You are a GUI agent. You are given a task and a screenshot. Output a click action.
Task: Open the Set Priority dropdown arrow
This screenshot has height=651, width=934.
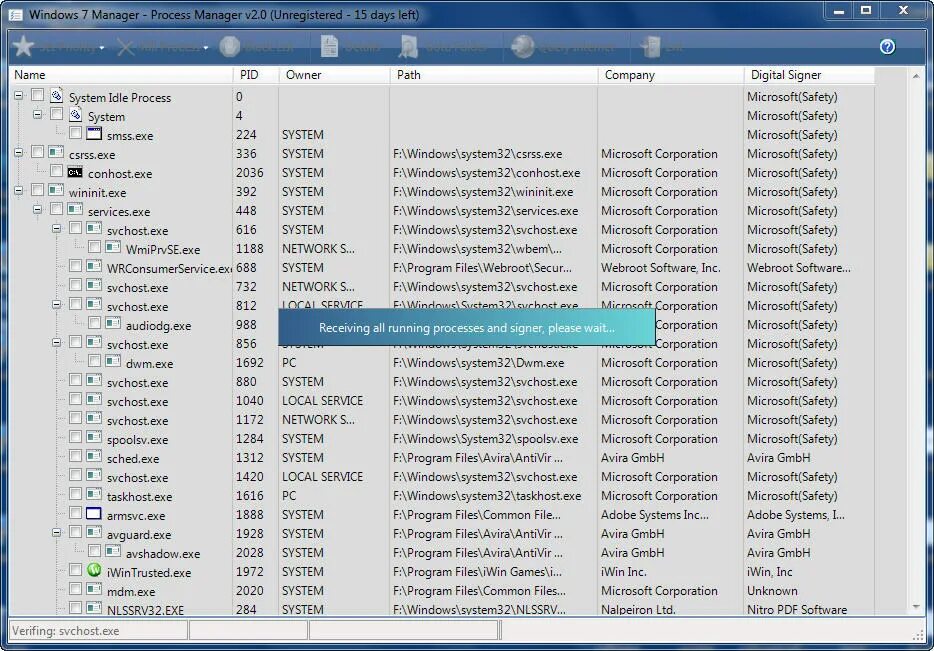pyautogui.click(x=102, y=48)
